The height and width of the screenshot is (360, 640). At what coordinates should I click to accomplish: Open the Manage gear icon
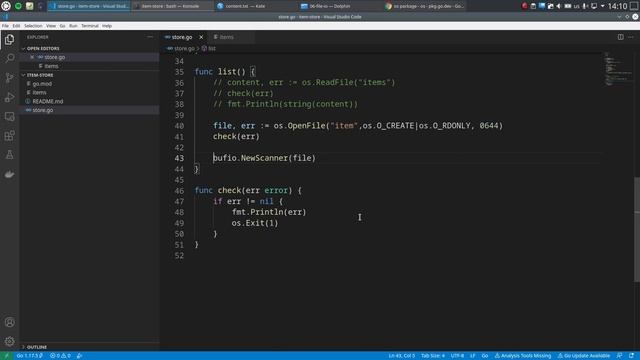(9, 341)
